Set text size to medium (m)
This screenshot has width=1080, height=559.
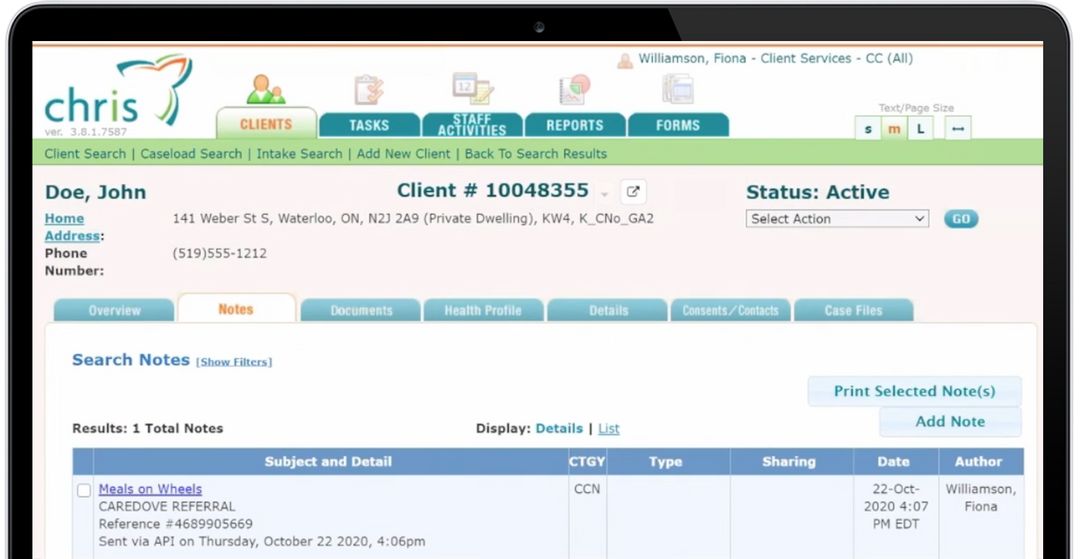coord(894,128)
